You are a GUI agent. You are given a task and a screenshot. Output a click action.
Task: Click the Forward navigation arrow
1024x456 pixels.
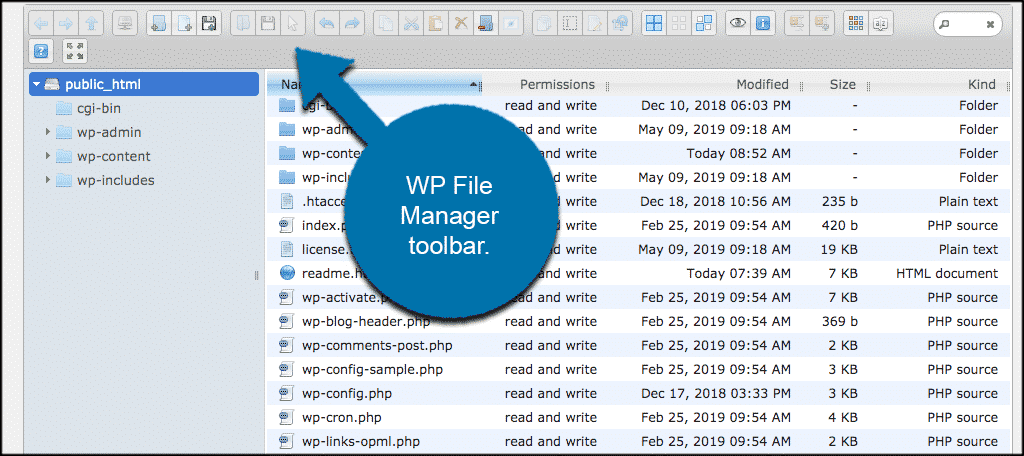coord(66,24)
